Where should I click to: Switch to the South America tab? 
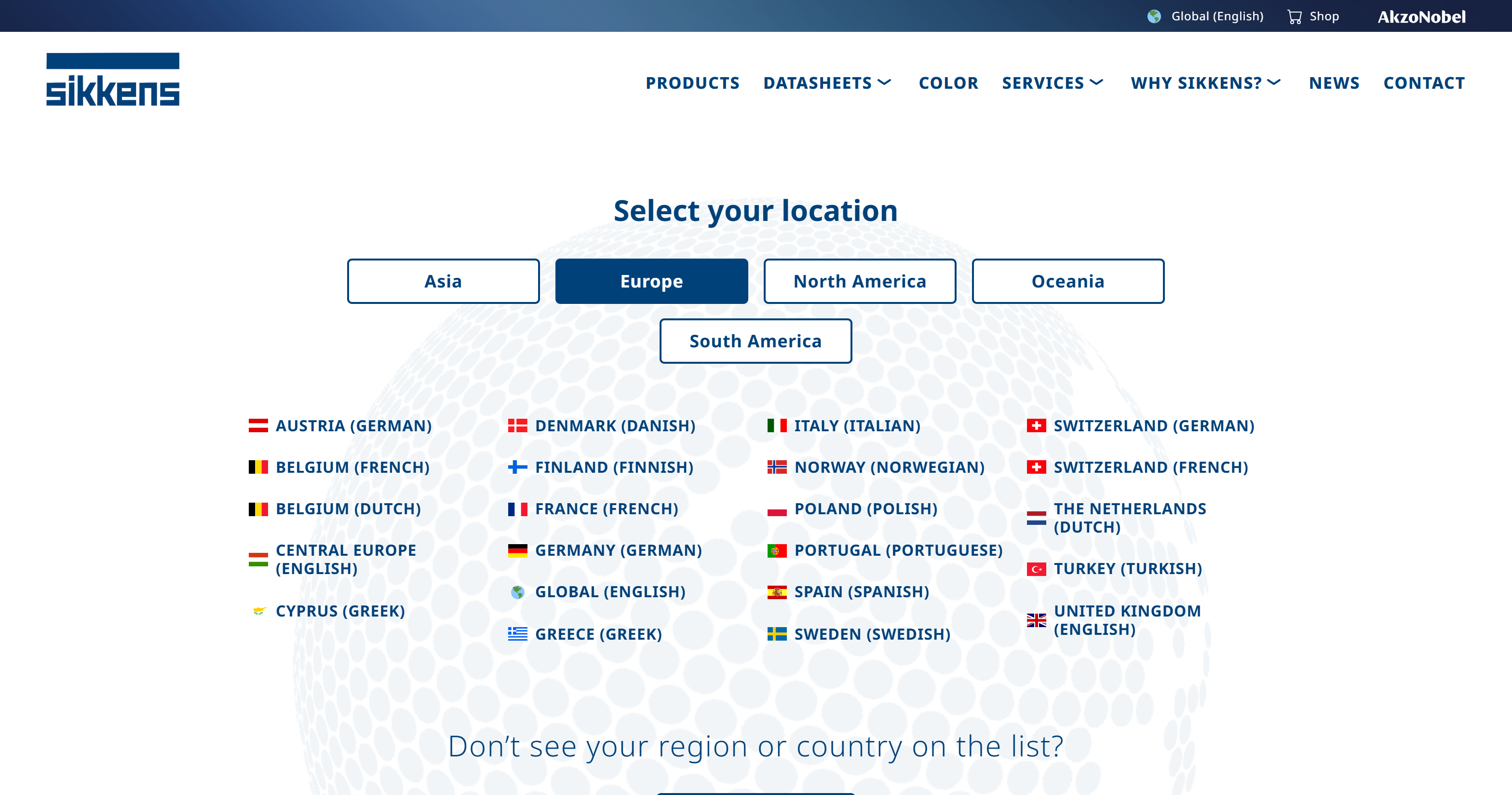point(756,341)
